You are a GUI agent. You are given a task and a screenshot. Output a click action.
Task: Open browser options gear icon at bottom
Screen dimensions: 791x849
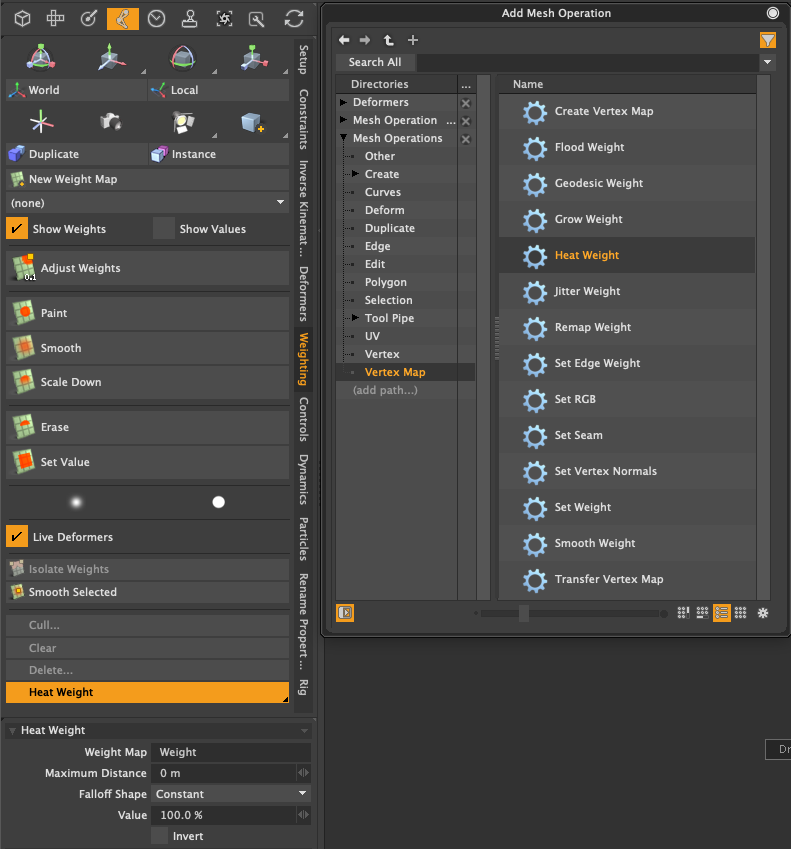(x=762, y=613)
